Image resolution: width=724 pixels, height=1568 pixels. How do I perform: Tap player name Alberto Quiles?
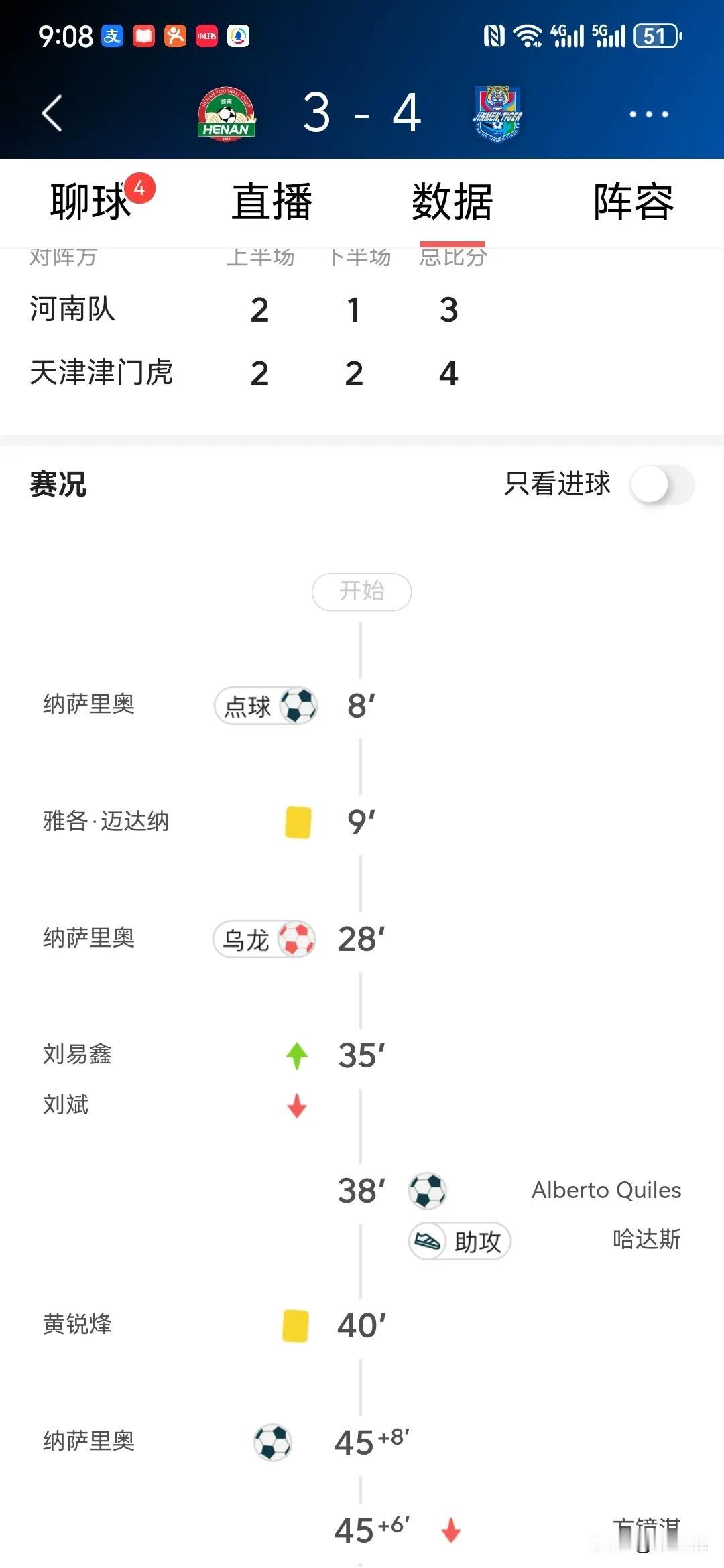[x=606, y=1190]
